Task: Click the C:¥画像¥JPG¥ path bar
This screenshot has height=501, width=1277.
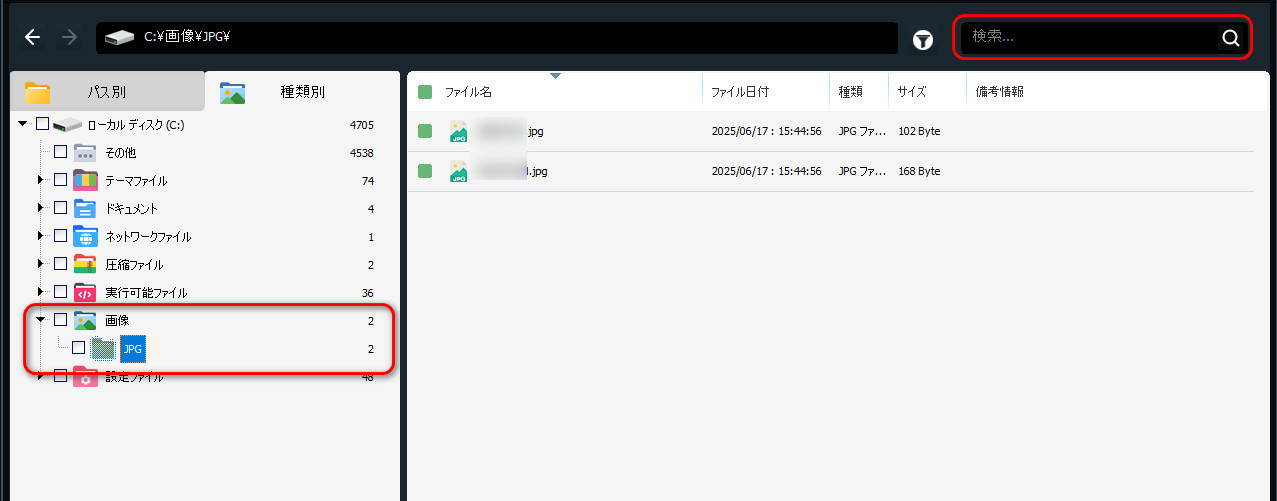Action: 497,38
